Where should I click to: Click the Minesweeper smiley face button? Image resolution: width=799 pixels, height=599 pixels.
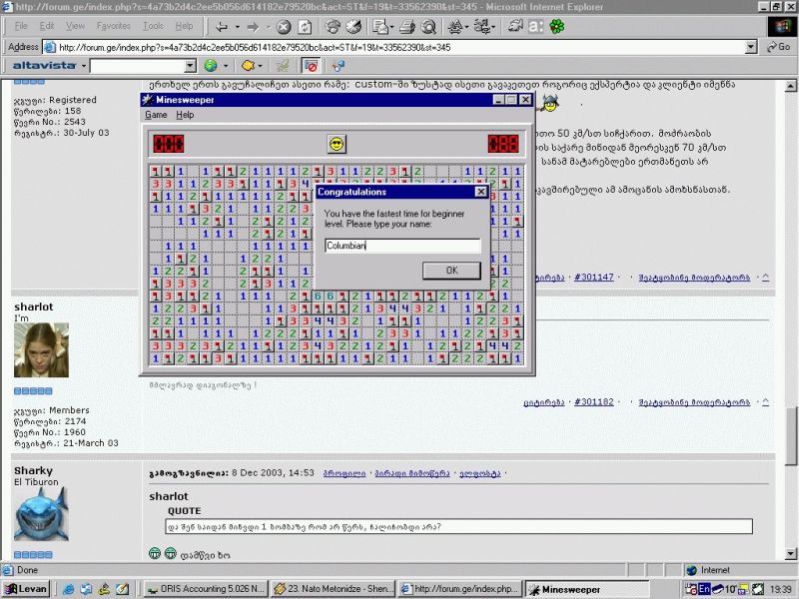click(x=336, y=144)
